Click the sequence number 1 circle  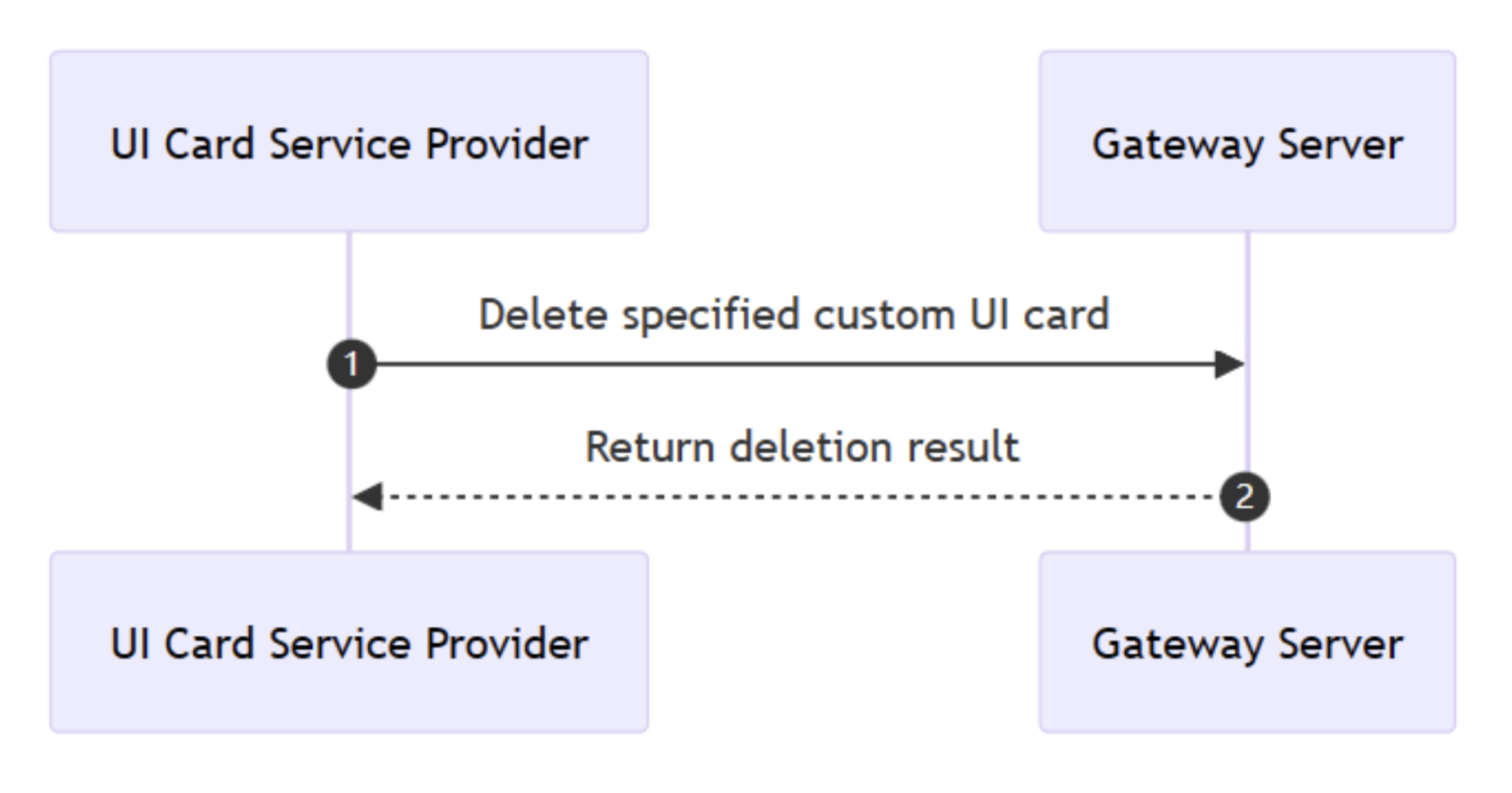click(x=351, y=365)
